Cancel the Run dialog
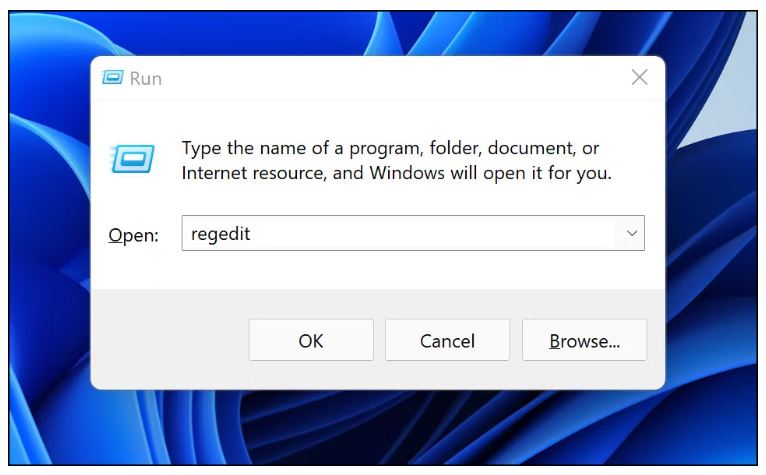766x475 pixels. click(447, 340)
